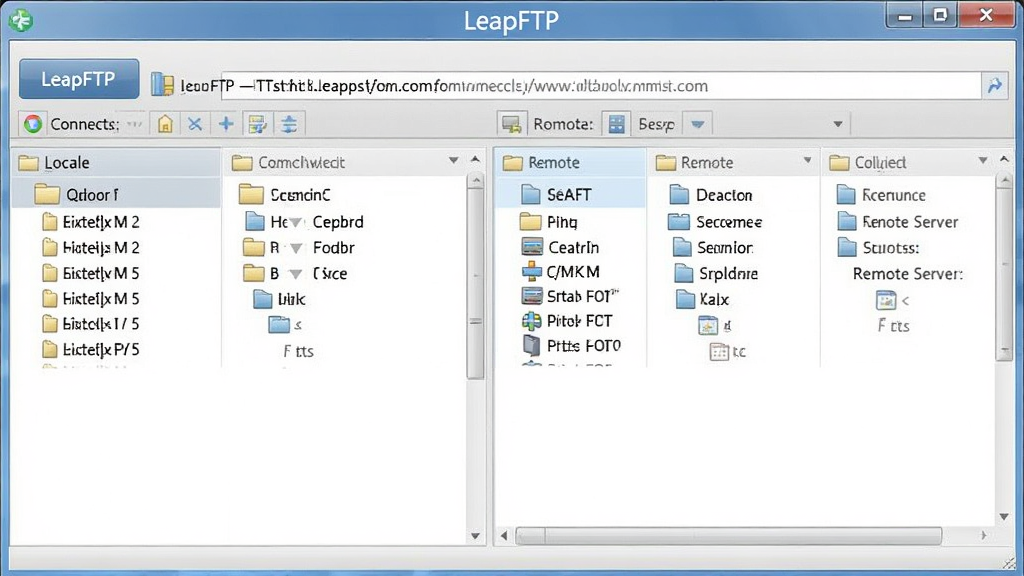
Task: Select the Hiatei|s M 2 folder
Action: click(x=91, y=248)
